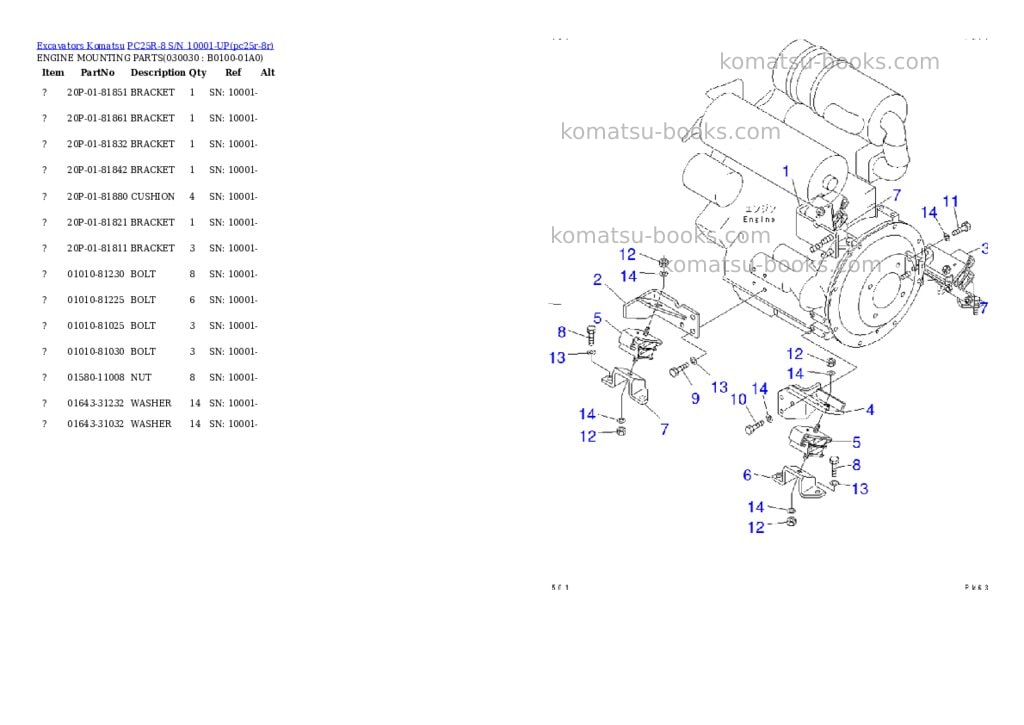1024x725 pixels.
Task: Click callout number 9 in the diagram
Action: coord(696,398)
